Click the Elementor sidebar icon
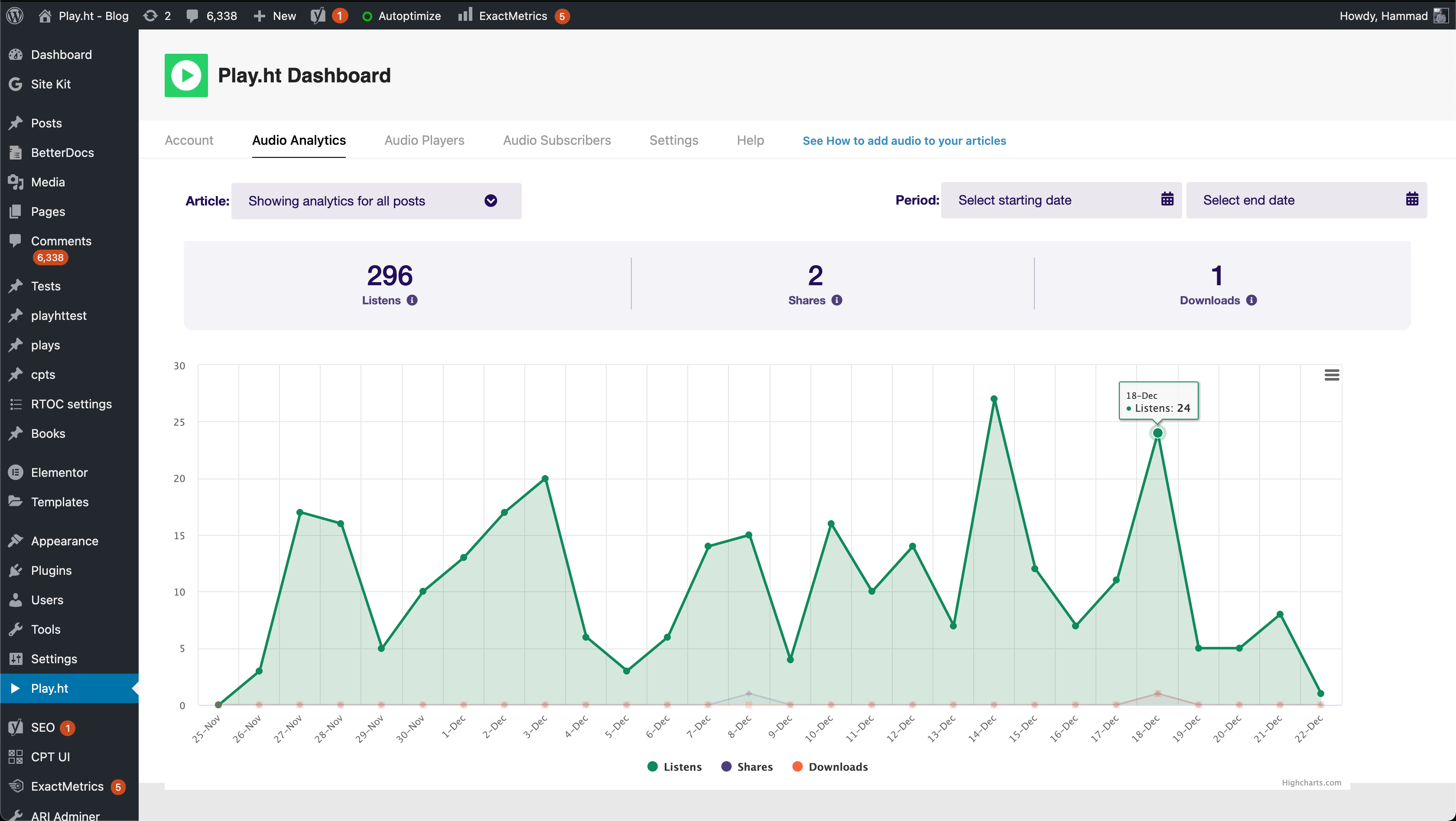Screen dimensions: 1456x821 (x=16, y=472)
